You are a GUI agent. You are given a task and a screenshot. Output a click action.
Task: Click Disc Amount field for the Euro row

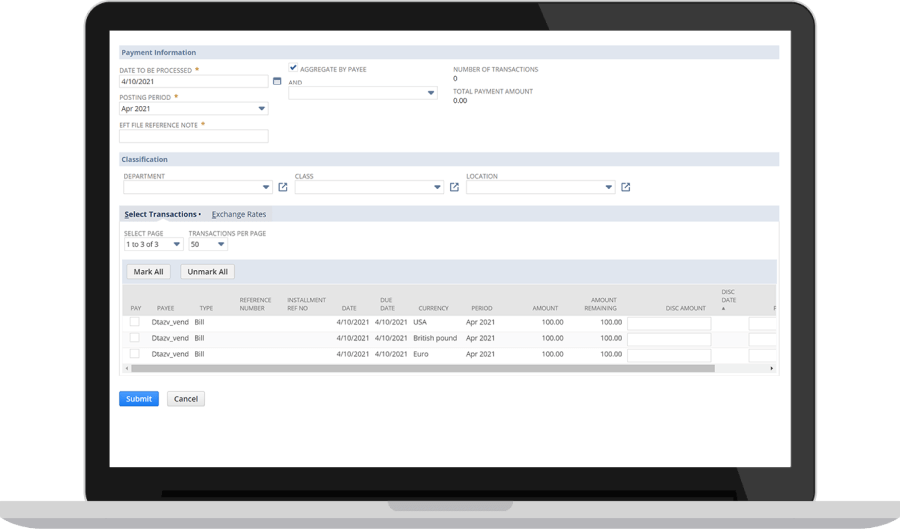[669, 355]
